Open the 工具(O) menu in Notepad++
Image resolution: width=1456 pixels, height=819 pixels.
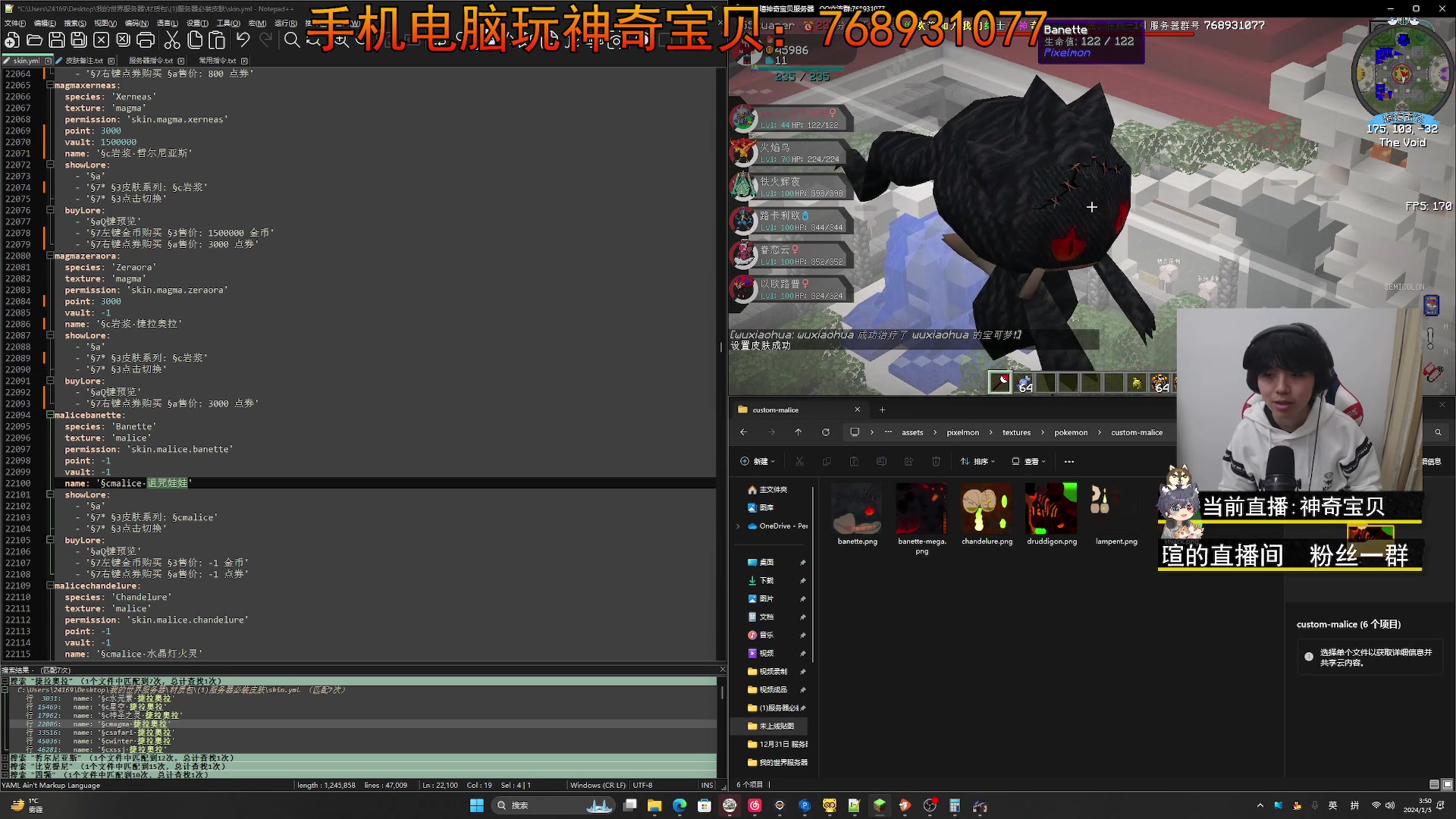[x=228, y=23]
